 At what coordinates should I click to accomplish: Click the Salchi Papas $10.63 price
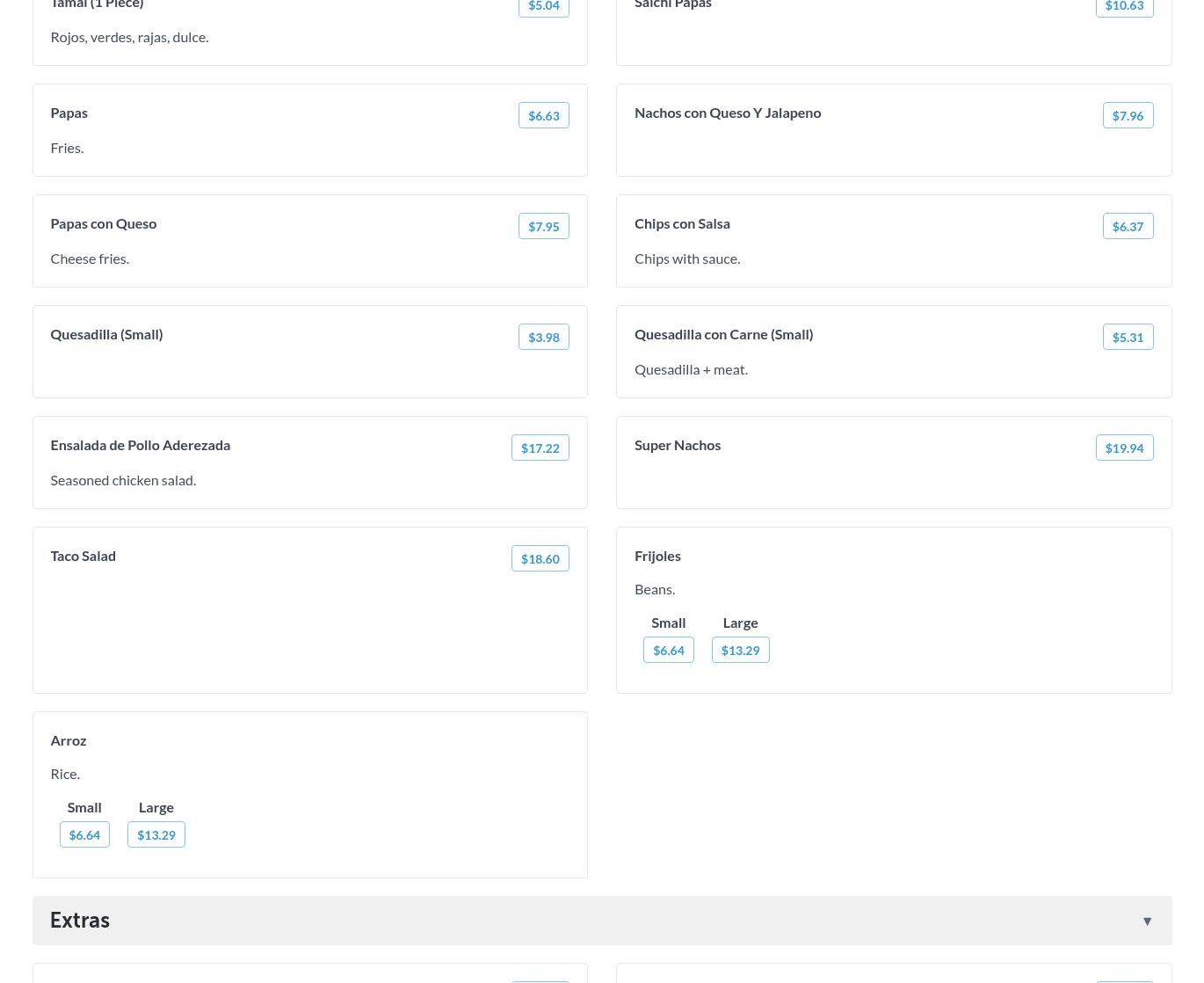click(x=1124, y=6)
